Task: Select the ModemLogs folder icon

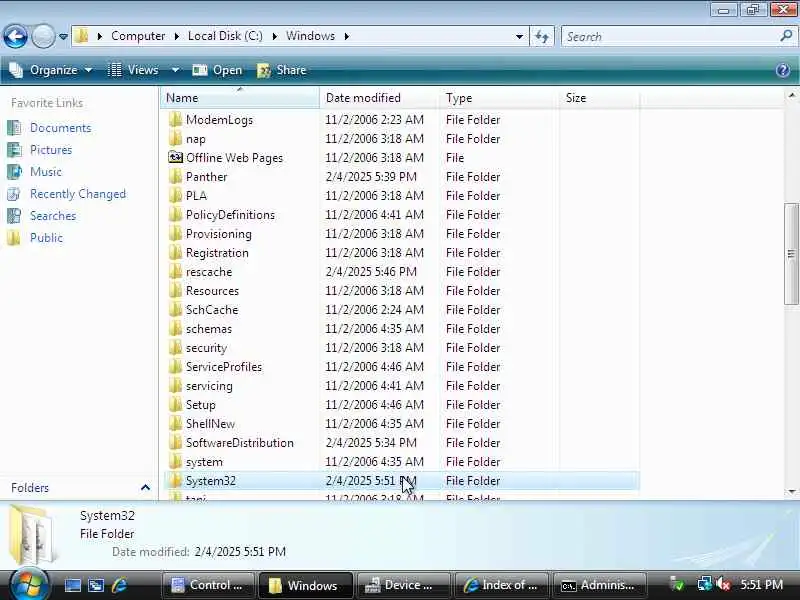Action: point(175,119)
